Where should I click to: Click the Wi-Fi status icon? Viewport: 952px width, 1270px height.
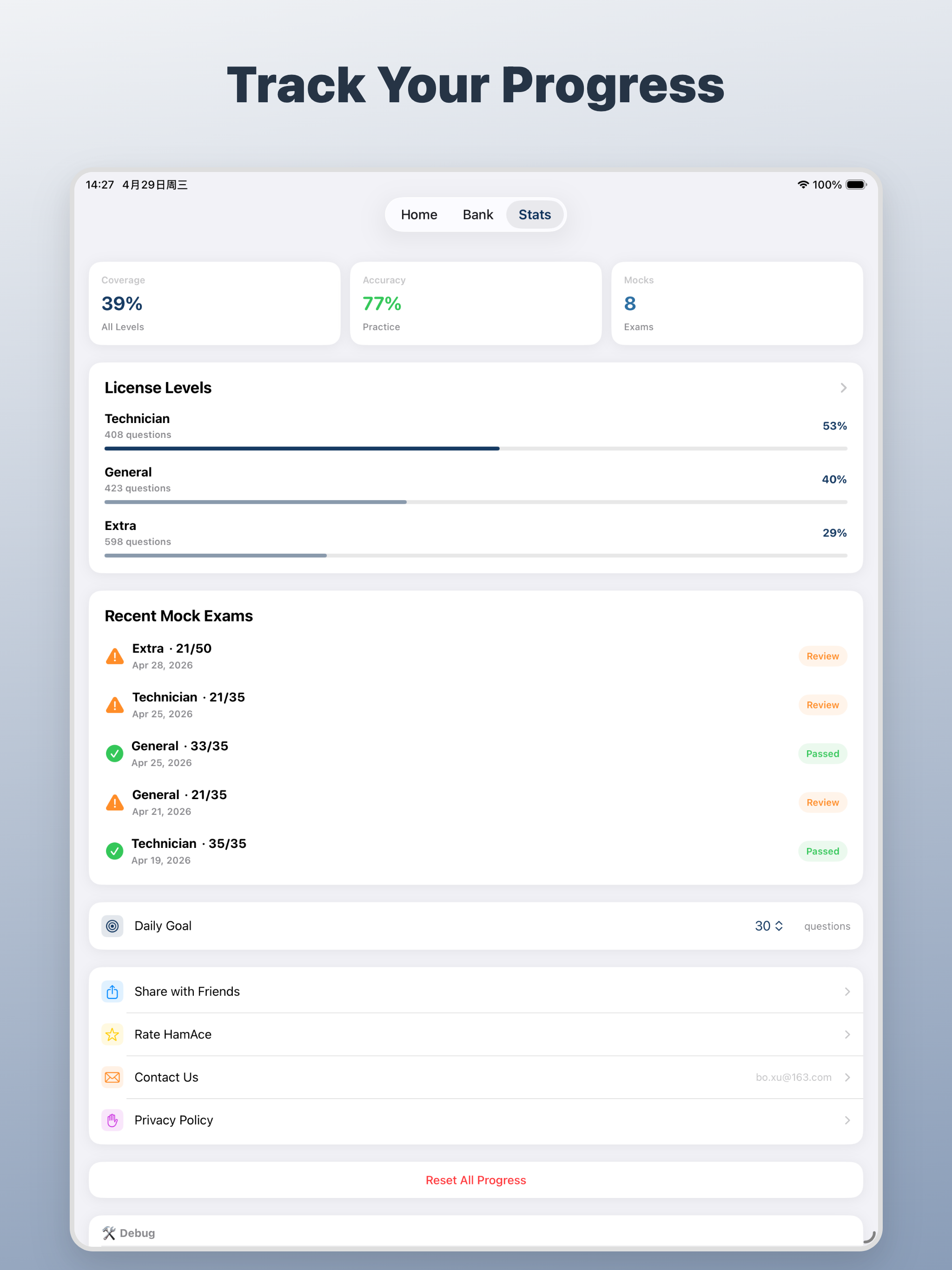coord(803,184)
